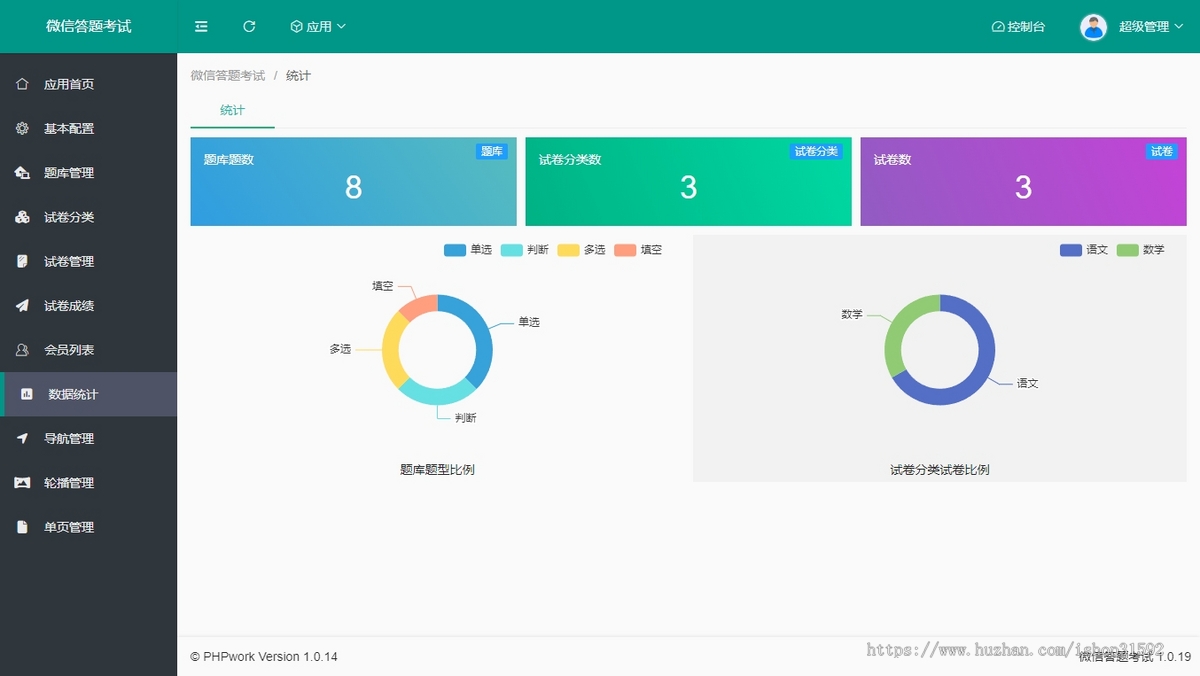The width and height of the screenshot is (1200, 676).
Task: Click the gear icon beside 基本配置
Action: tap(22, 128)
